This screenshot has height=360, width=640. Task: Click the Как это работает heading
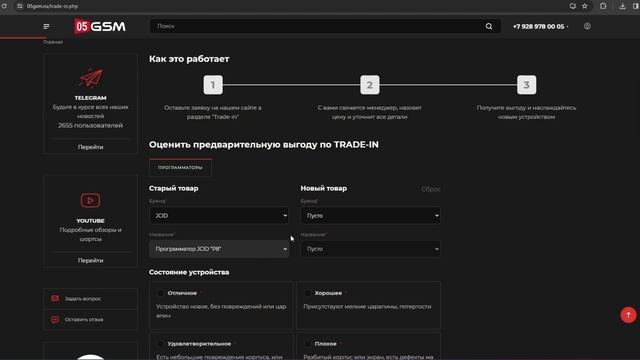[x=189, y=59]
